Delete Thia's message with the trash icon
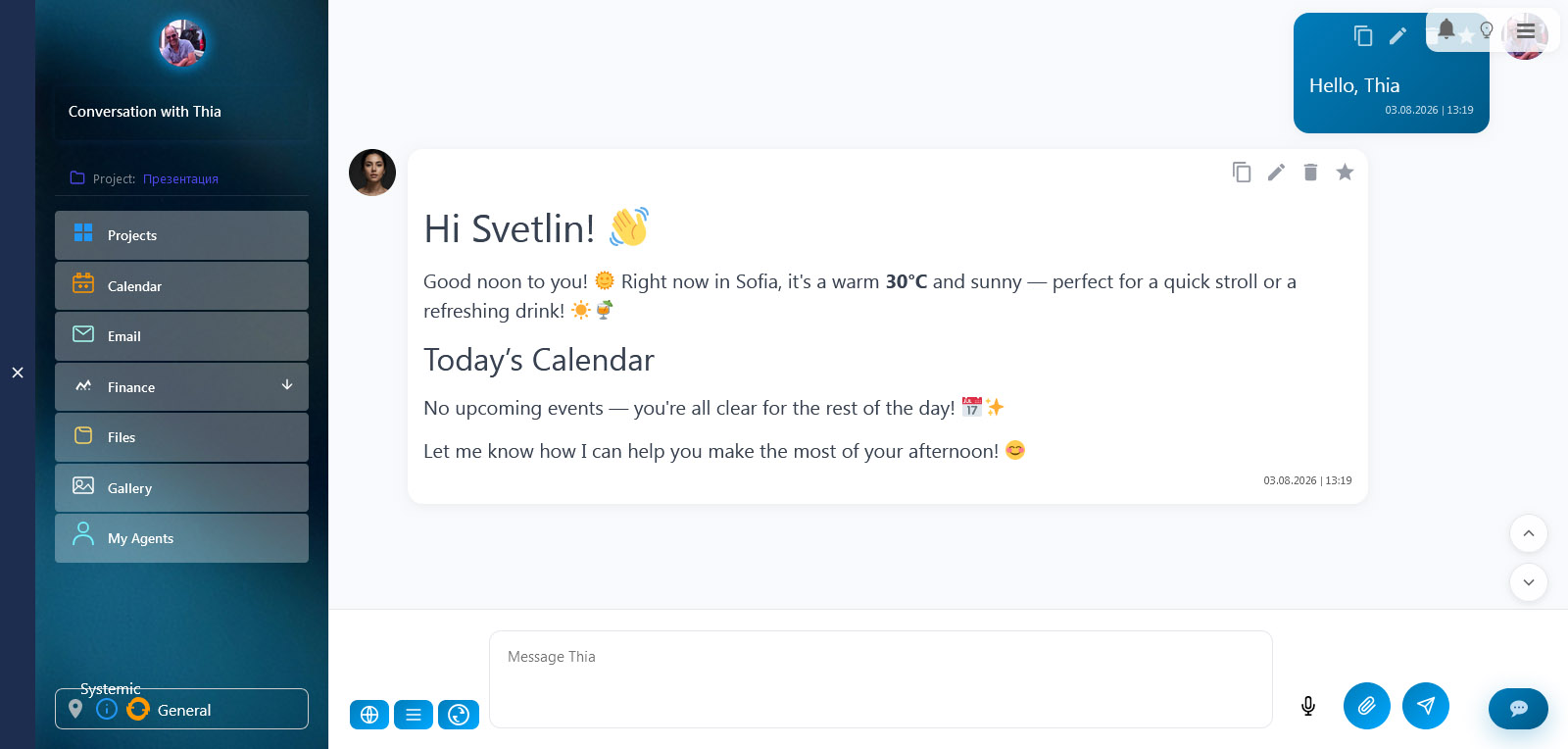Screen dimensions: 1568x749 point(1310,173)
